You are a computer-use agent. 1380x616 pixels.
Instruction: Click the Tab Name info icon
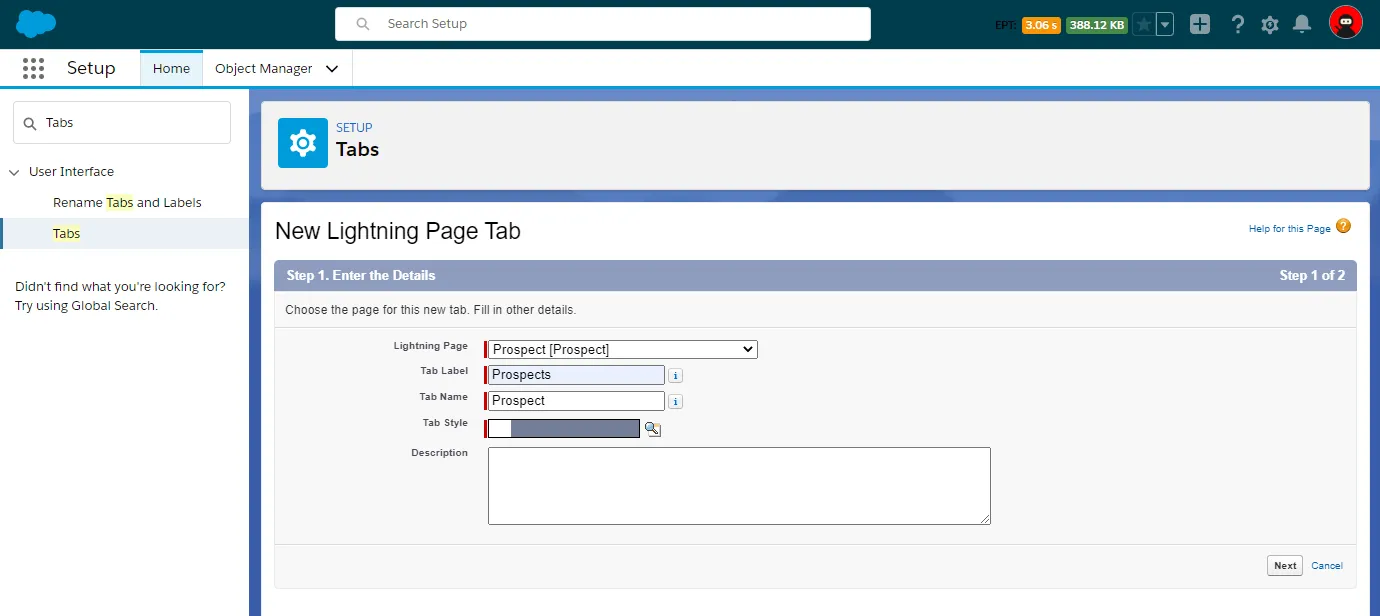pyautogui.click(x=675, y=402)
